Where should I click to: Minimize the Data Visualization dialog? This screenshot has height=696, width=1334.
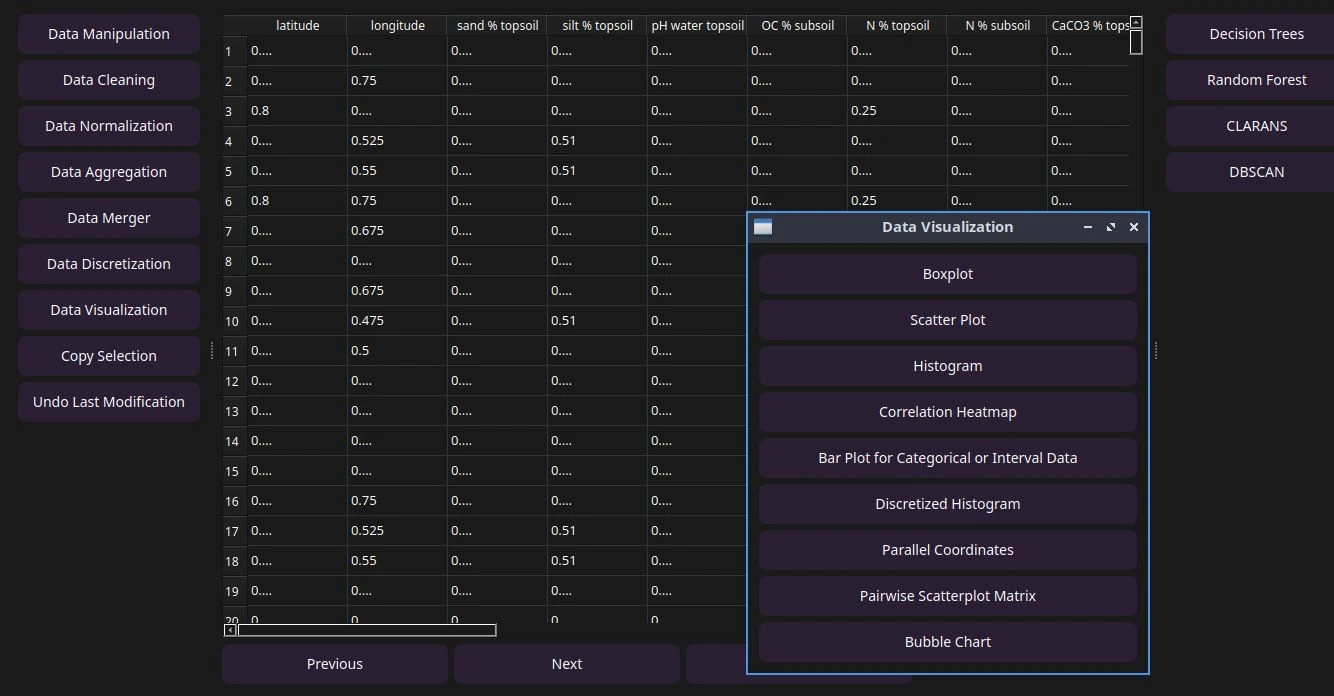point(1088,227)
